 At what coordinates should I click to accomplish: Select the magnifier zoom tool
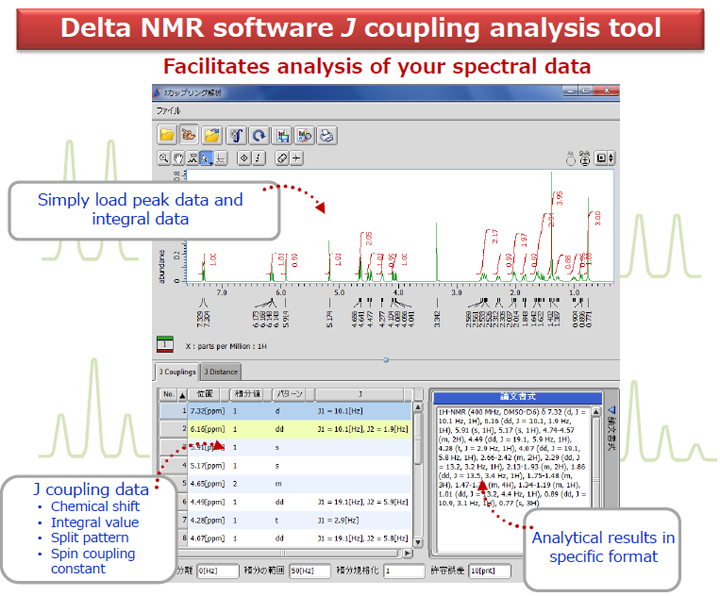click(x=163, y=158)
